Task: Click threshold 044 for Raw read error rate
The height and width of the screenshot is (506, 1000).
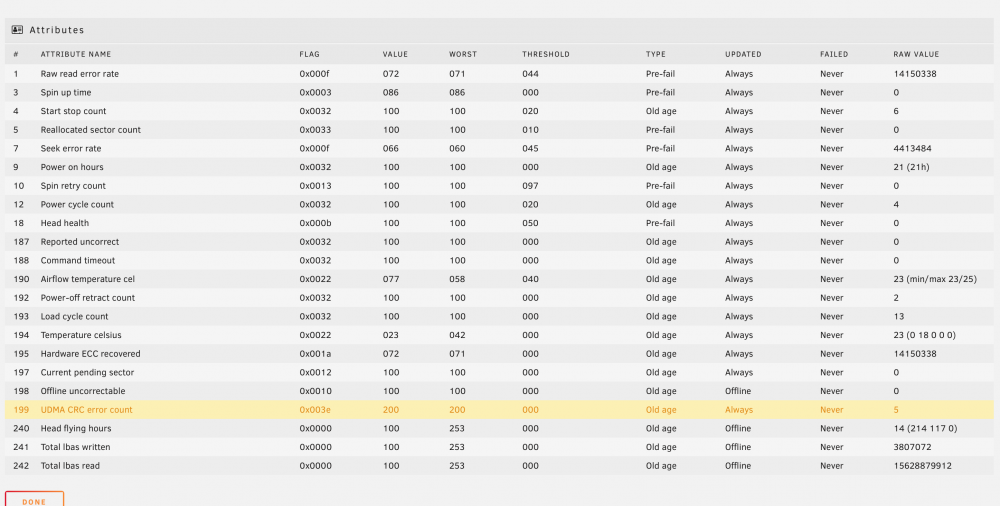Action: point(531,74)
